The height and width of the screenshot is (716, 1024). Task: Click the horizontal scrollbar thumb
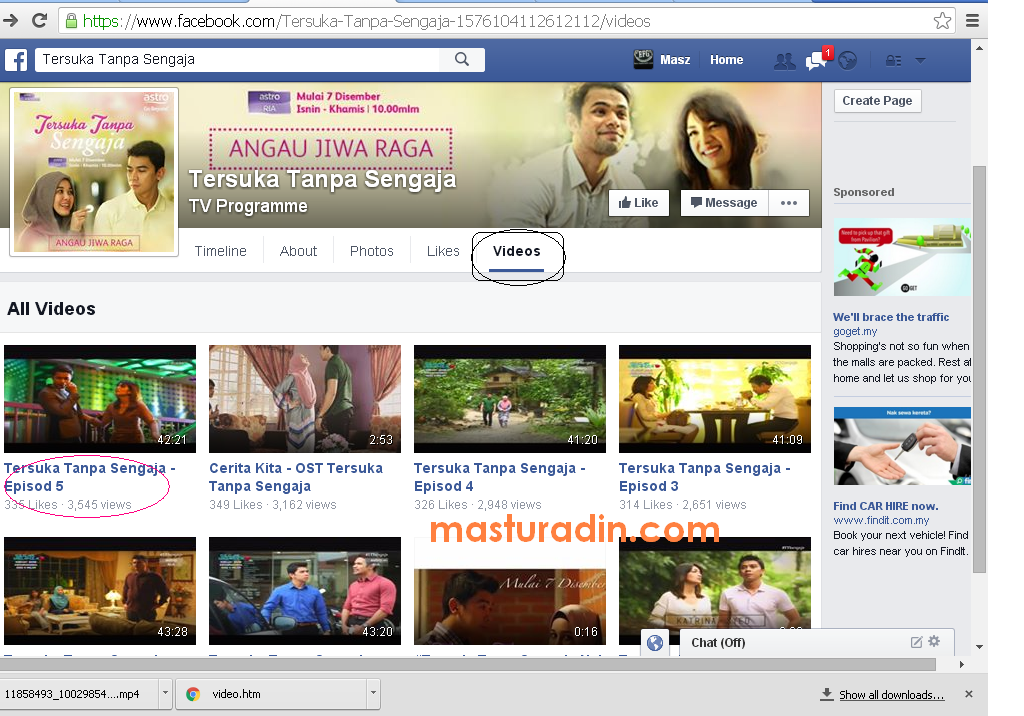[468, 664]
